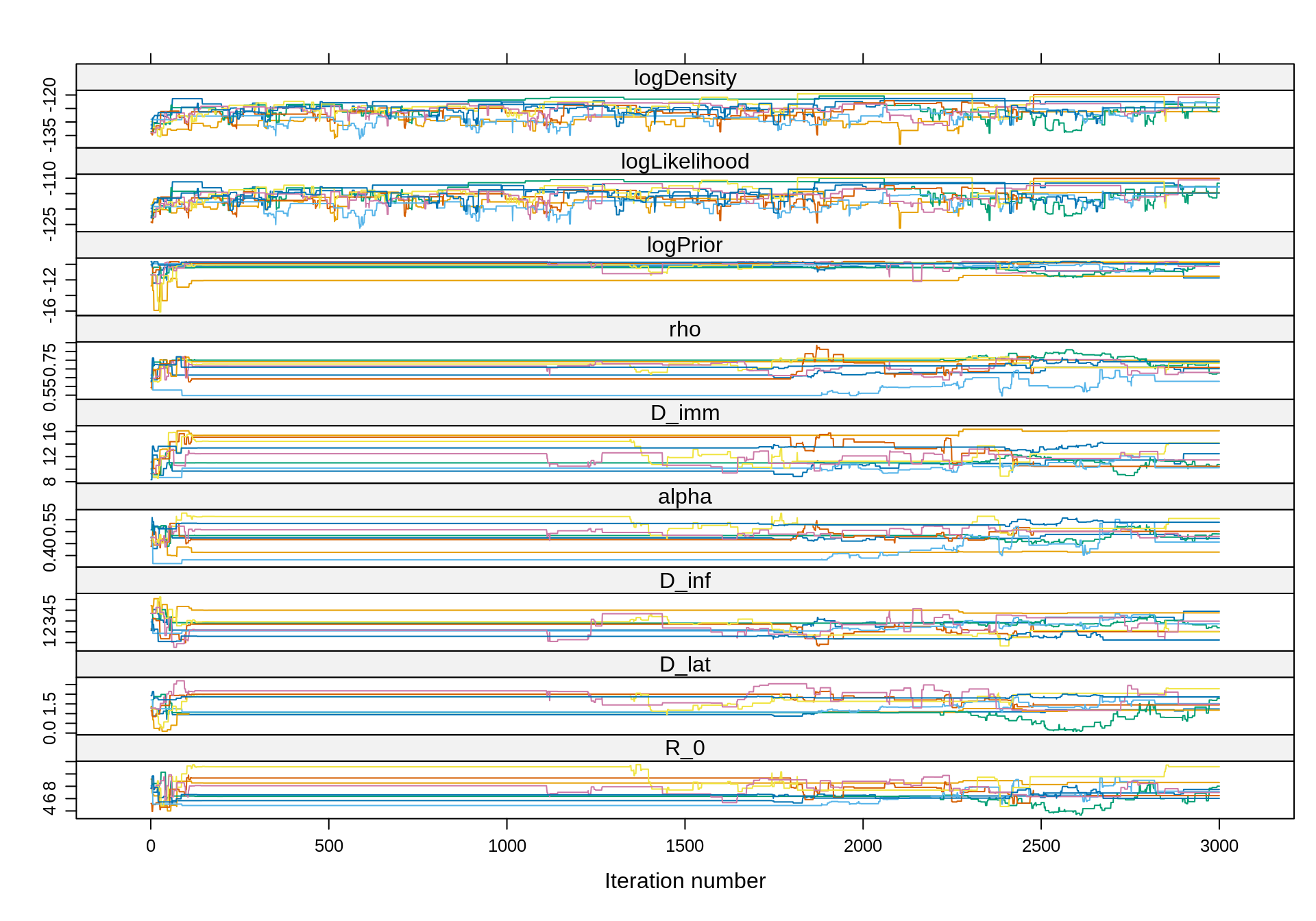Click the rho panel title
1316x921 pixels.
click(685, 330)
